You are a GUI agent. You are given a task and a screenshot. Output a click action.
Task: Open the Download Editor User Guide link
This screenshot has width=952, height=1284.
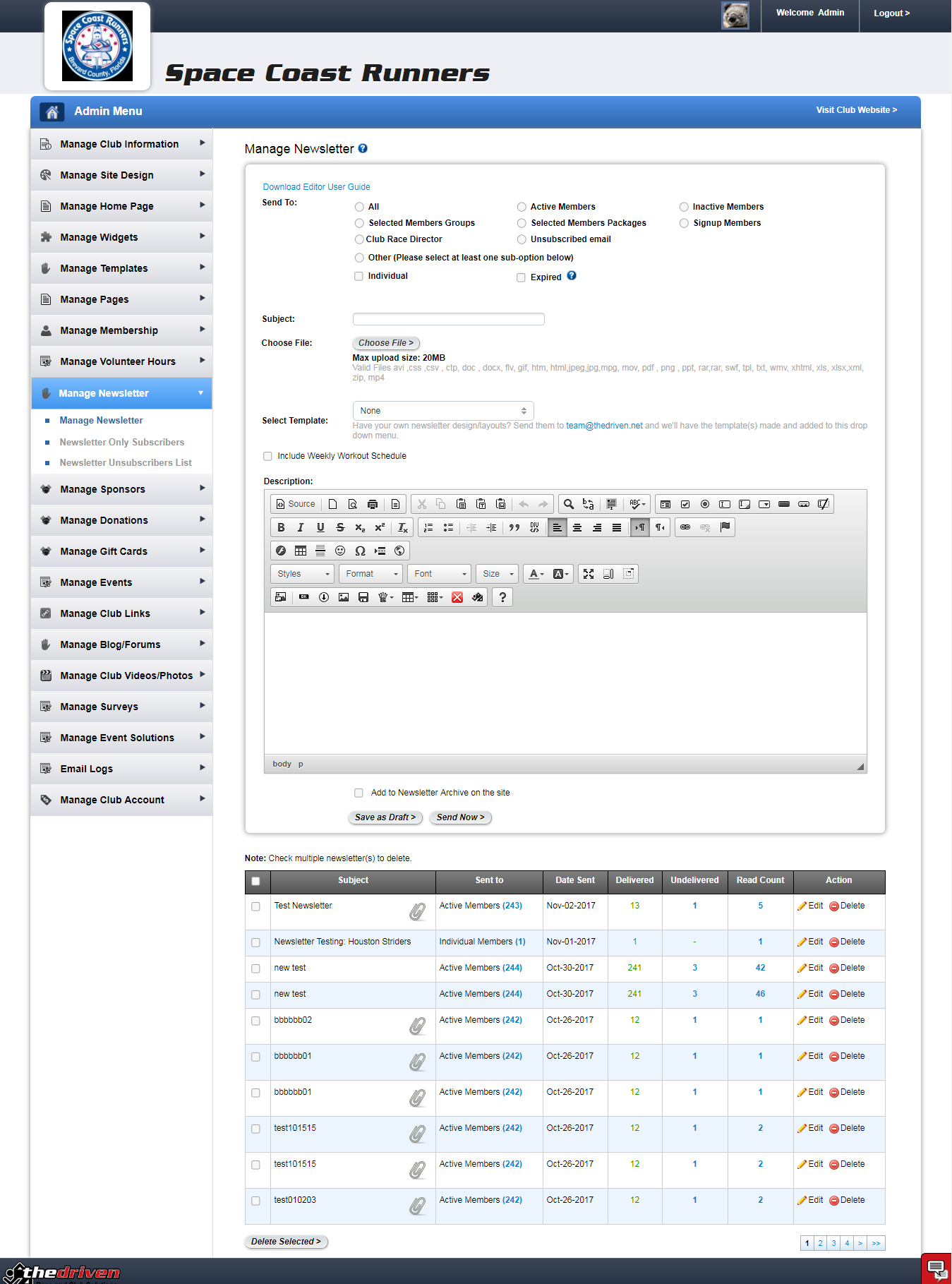[x=316, y=187]
